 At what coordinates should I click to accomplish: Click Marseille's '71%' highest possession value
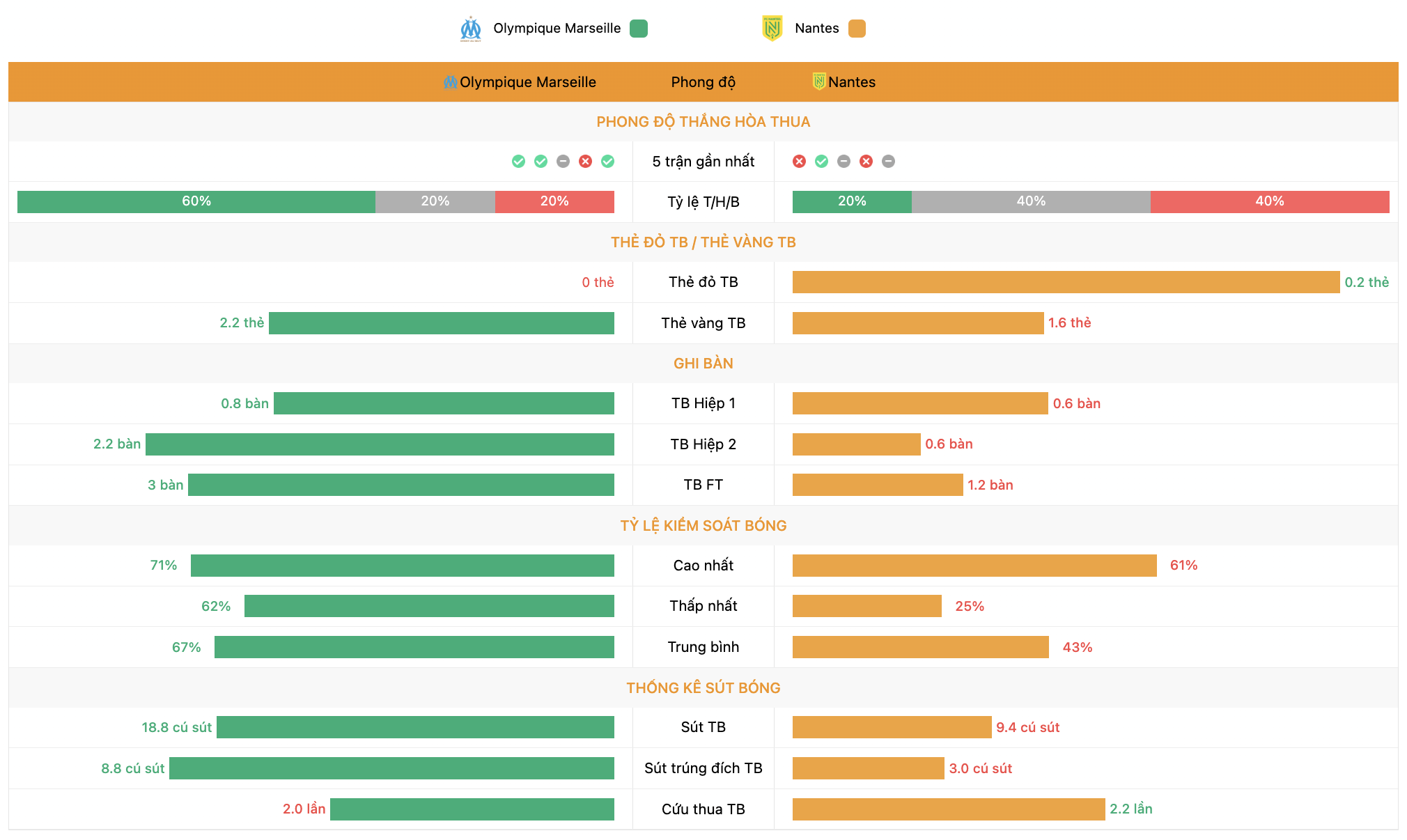(164, 565)
